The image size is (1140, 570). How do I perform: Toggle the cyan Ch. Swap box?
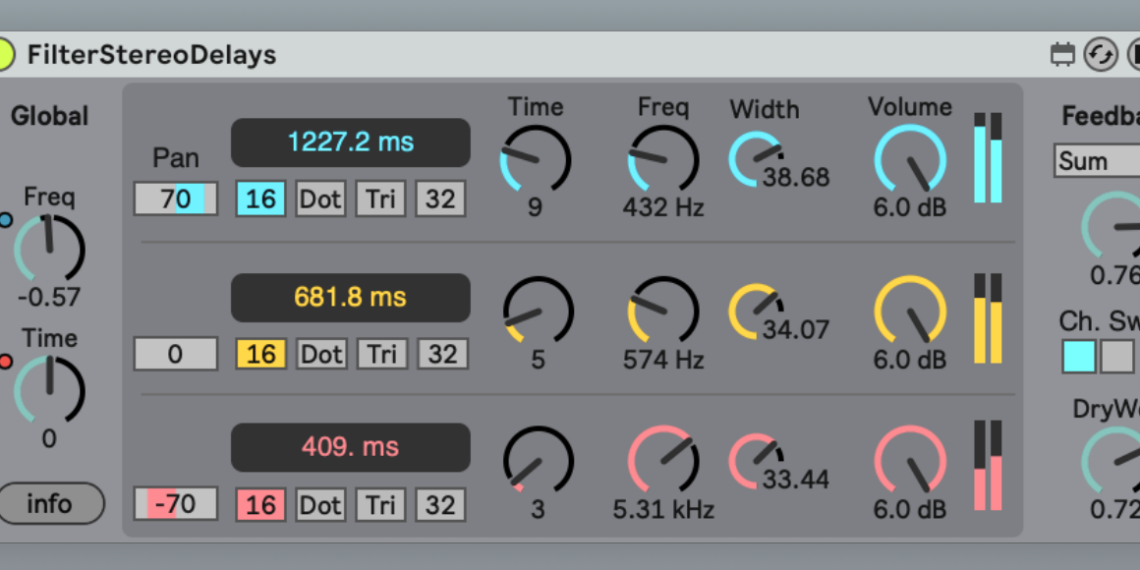click(1079, 356)
